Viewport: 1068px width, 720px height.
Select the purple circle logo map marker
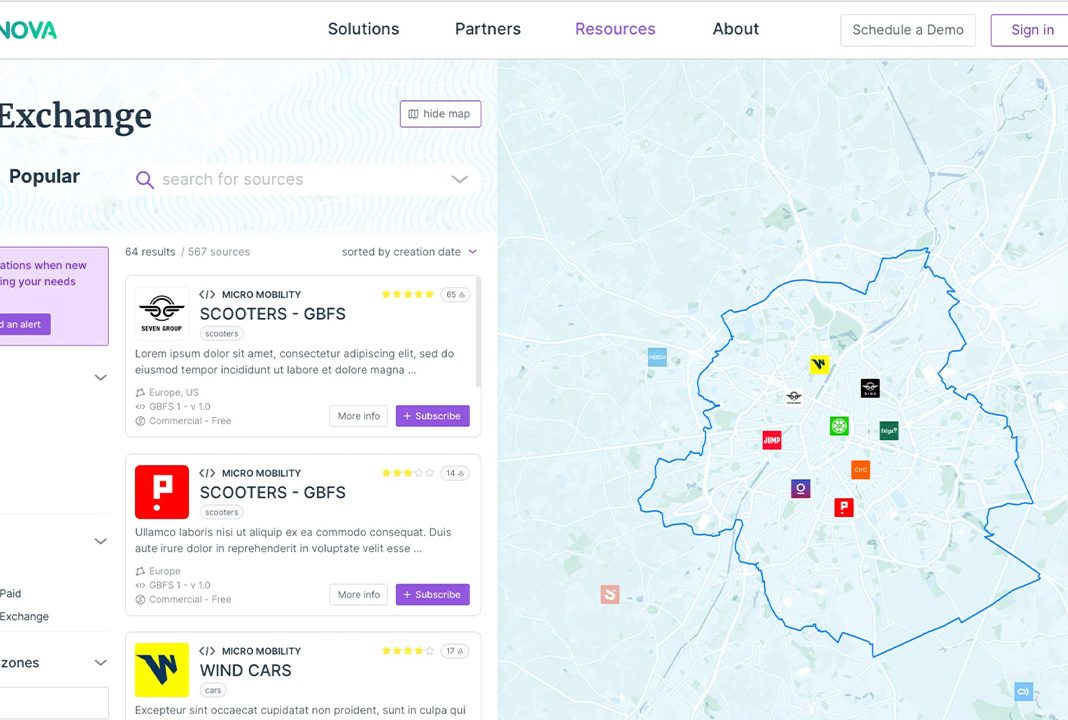click(x=800, y=488)
